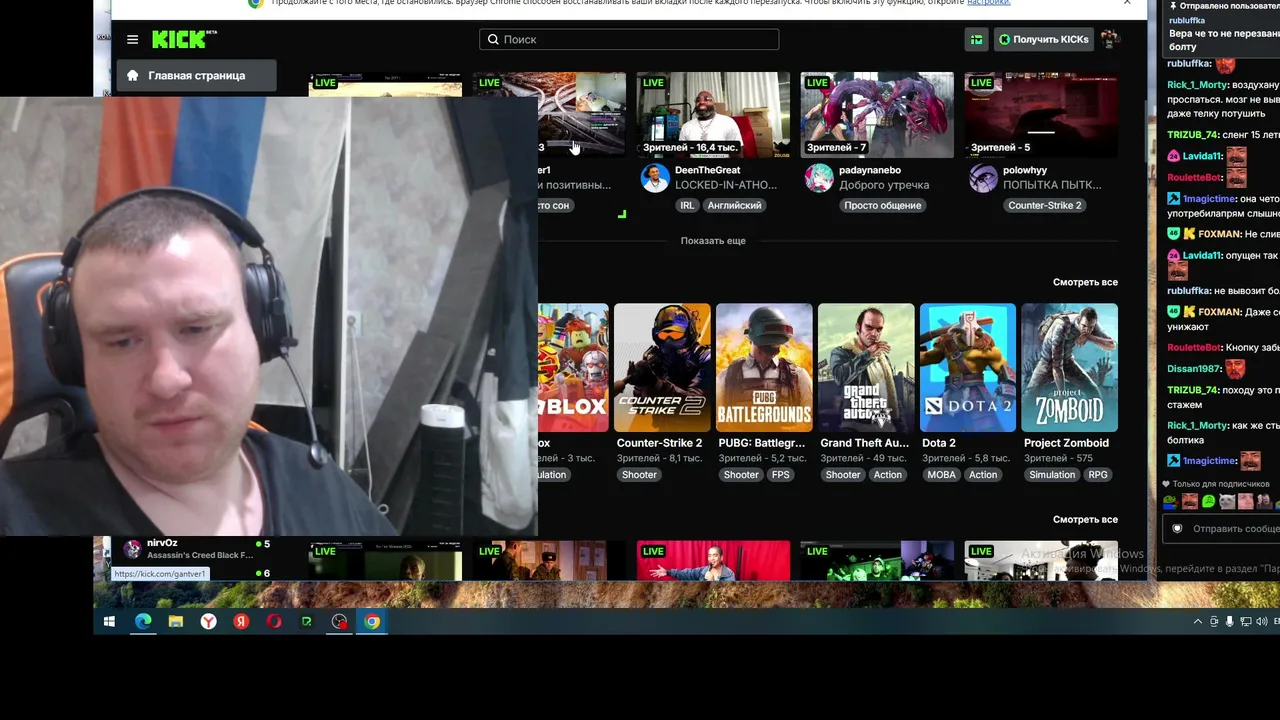Open File Explorer from taskbar
This screenshot has width=1280, height=720.
[x=176, y=622]
